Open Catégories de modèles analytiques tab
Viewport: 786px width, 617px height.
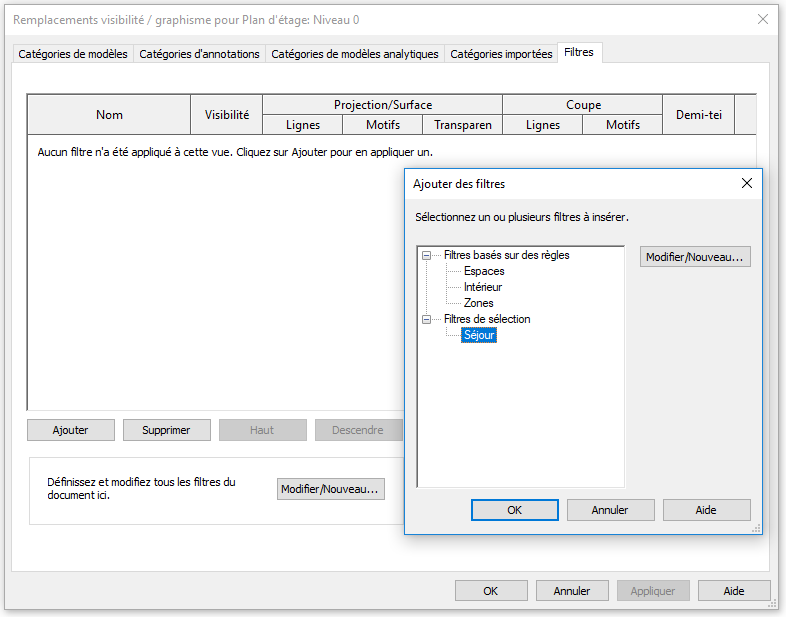(x=355, y=54)
